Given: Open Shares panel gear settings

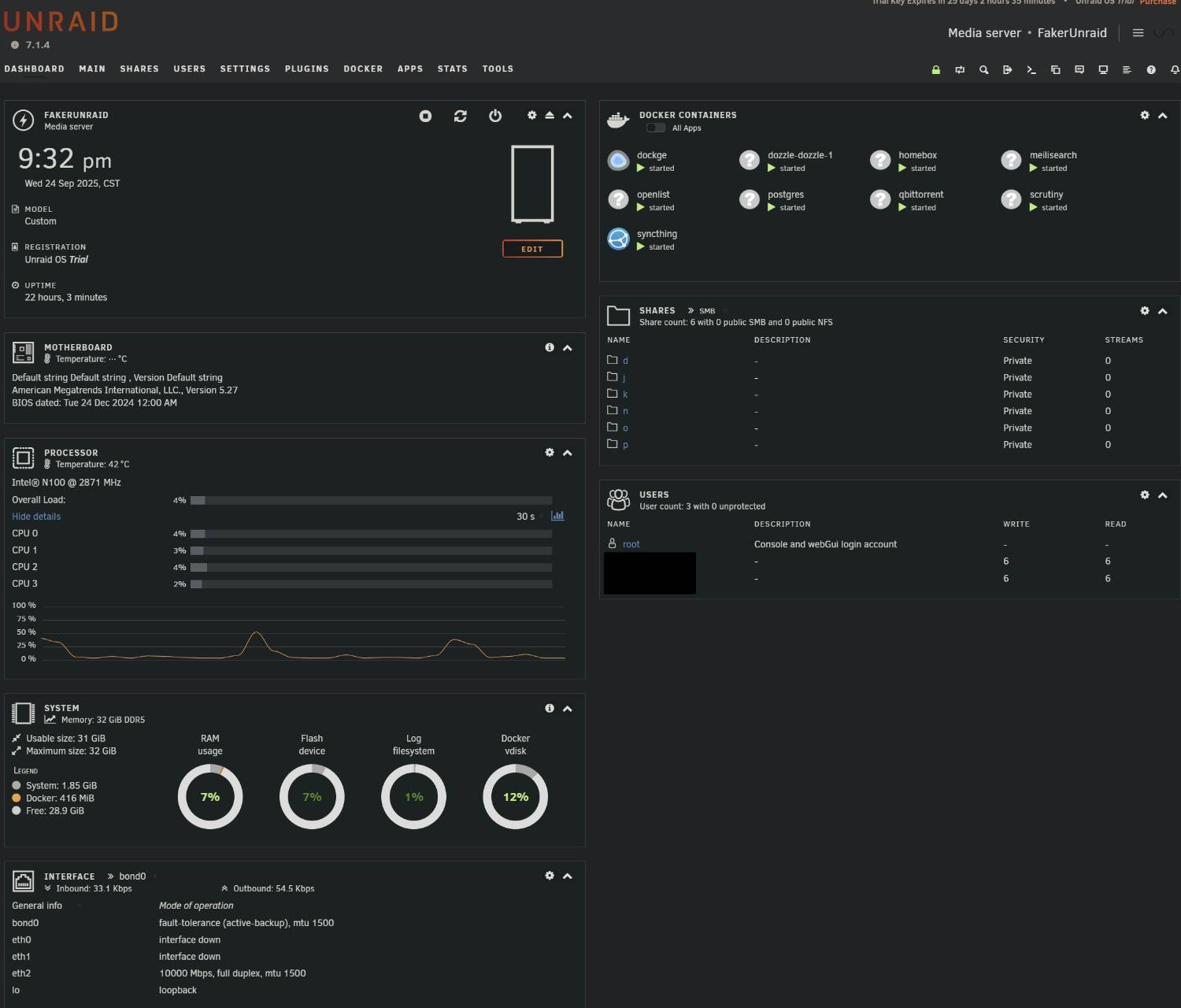Looking at the screenshot, I should [x=1145, y=310].
